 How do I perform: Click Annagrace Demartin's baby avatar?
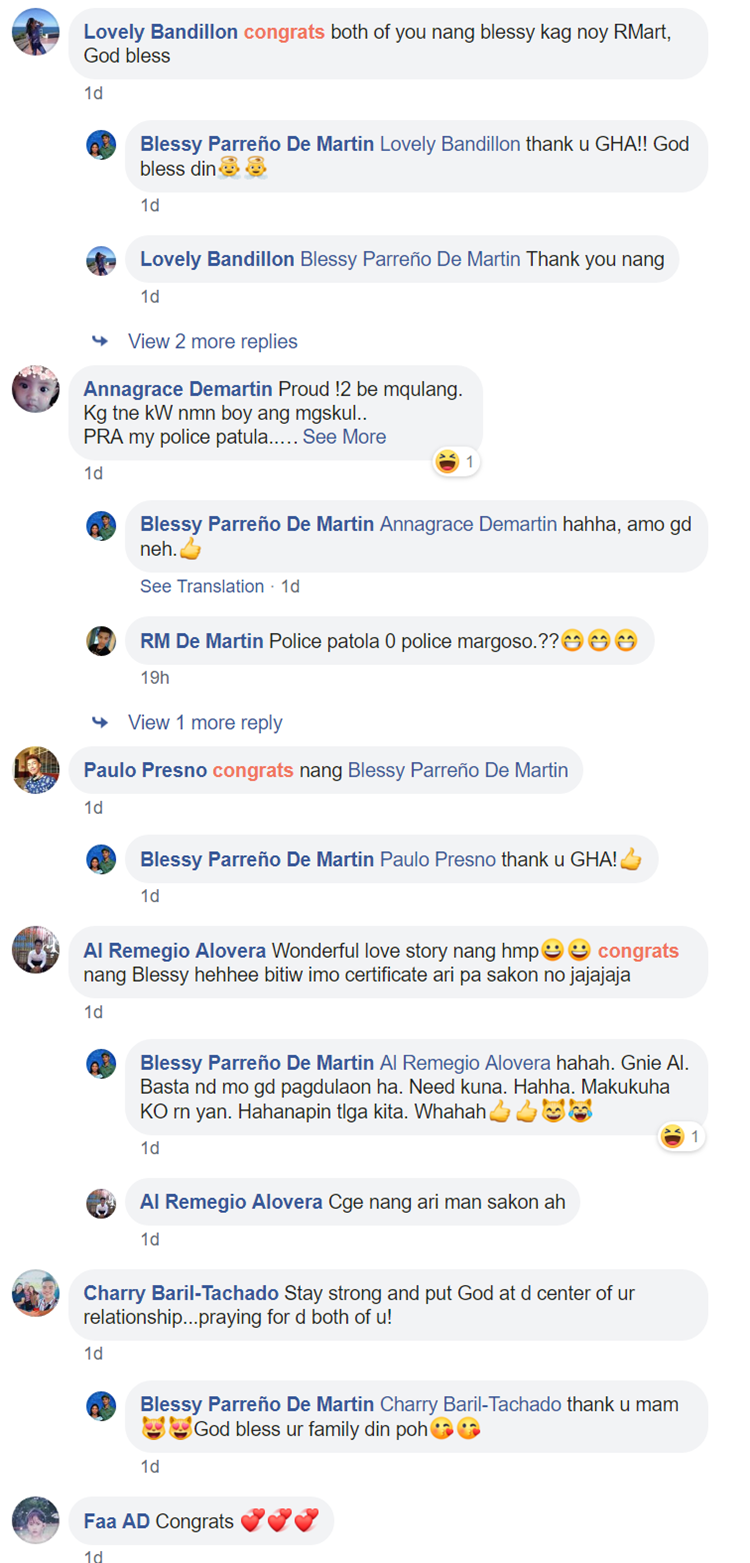coord(36,390)
